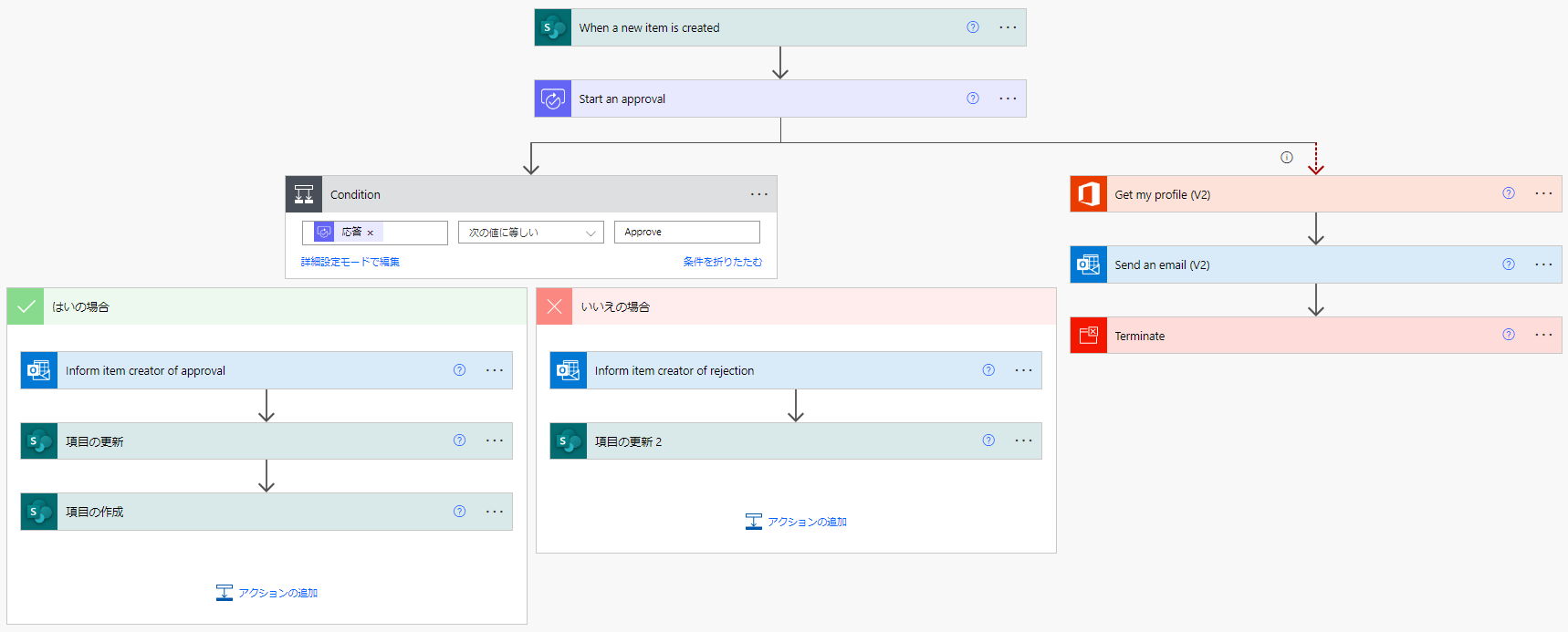Expand the 'Get my profile (V2)' card title

pyautogui.click(x=1162, y=195)
